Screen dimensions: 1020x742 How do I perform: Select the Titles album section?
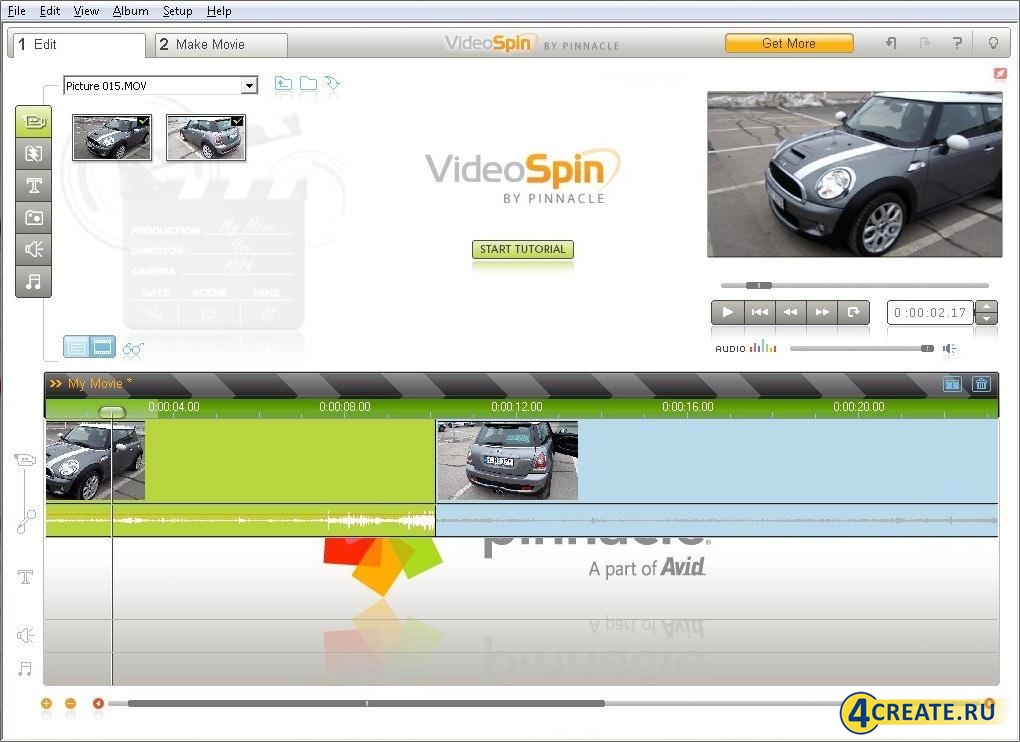(x=33, y=185)
